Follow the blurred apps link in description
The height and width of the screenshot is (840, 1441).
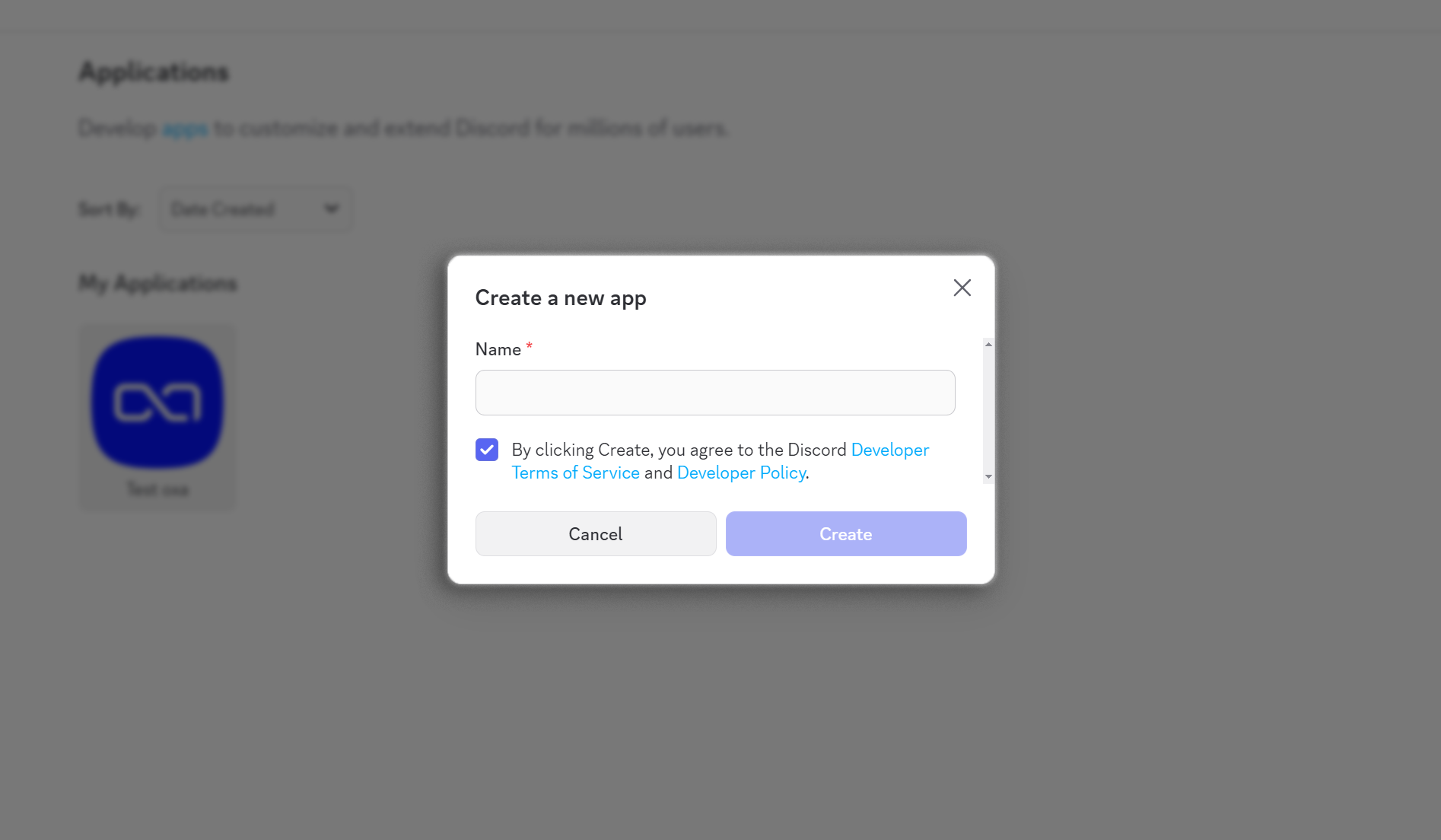185,129
